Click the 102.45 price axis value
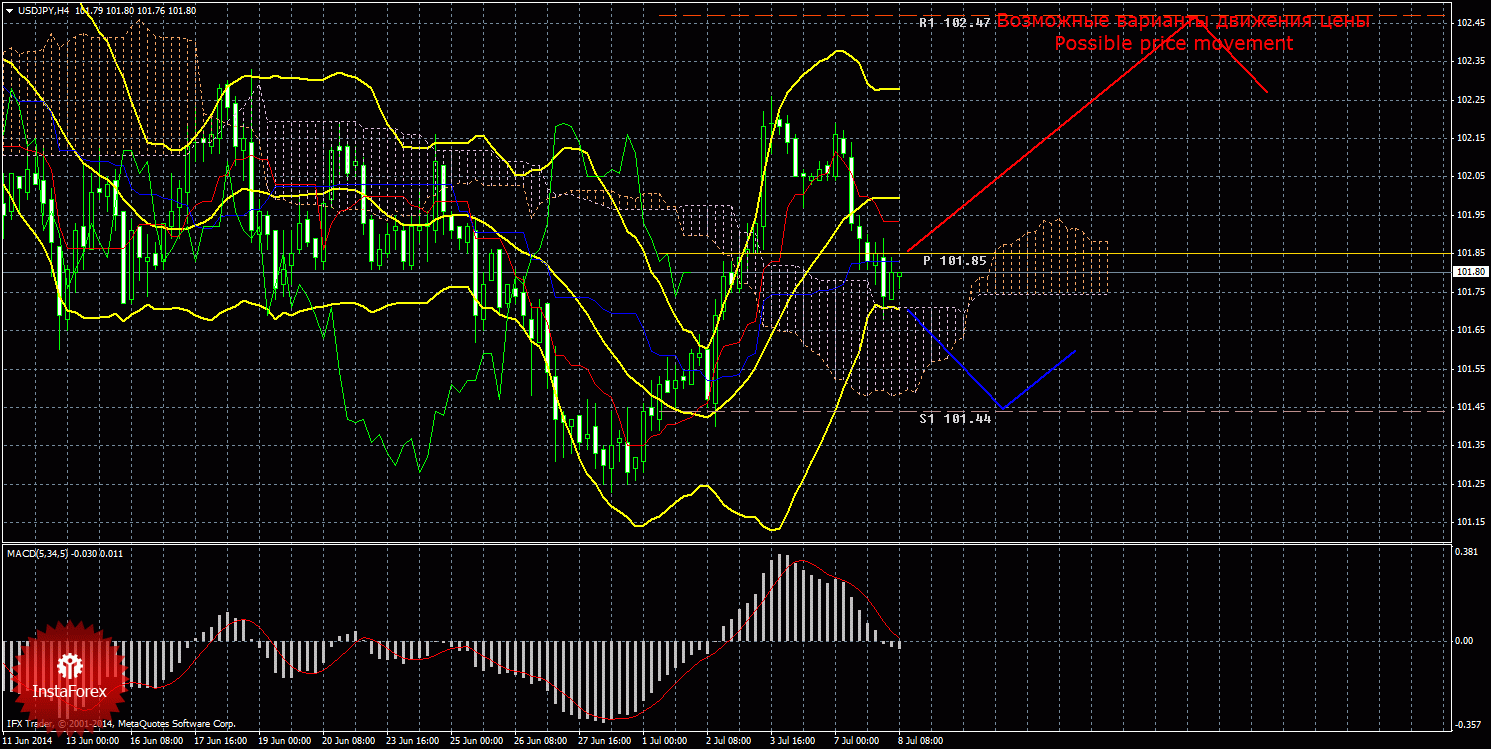The height and width of the screenshot is (749, 1491). coord(1469,22)
